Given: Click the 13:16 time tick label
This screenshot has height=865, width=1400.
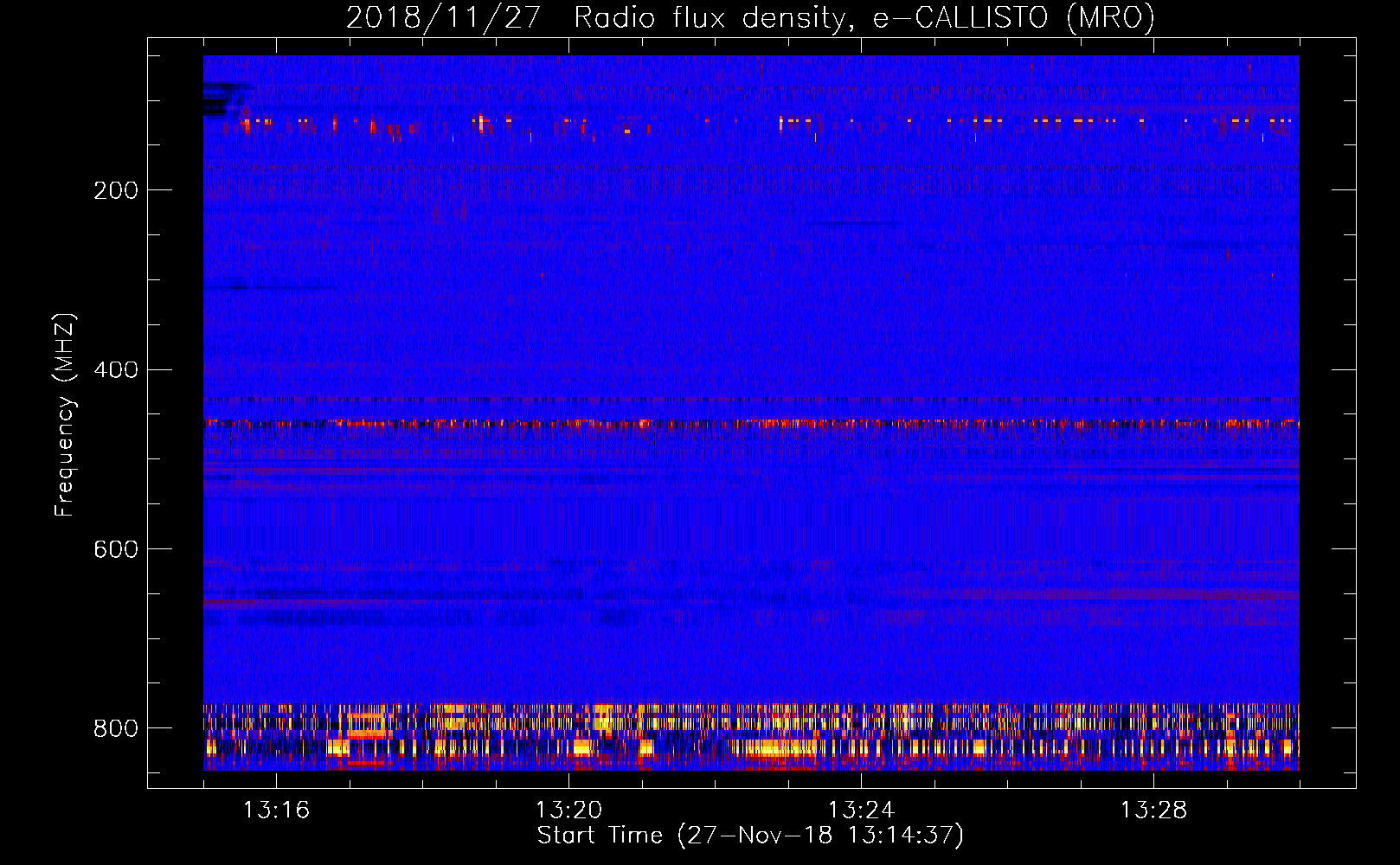Looking at the screenshot, I should (276, 810).
